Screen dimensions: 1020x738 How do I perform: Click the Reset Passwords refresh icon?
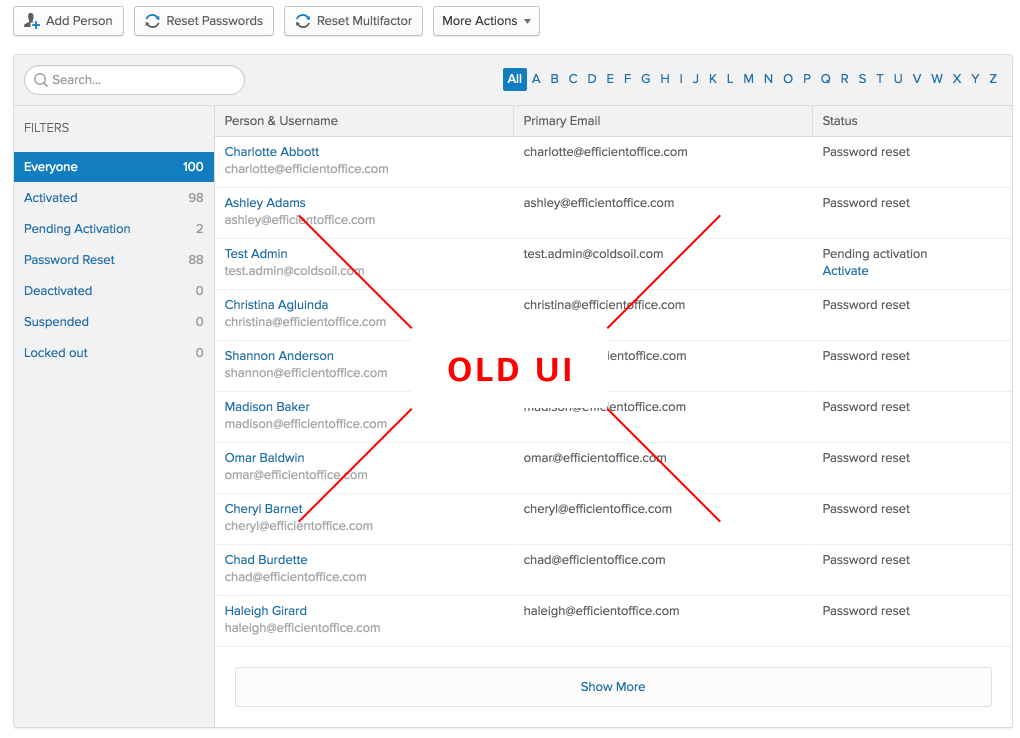152,20
